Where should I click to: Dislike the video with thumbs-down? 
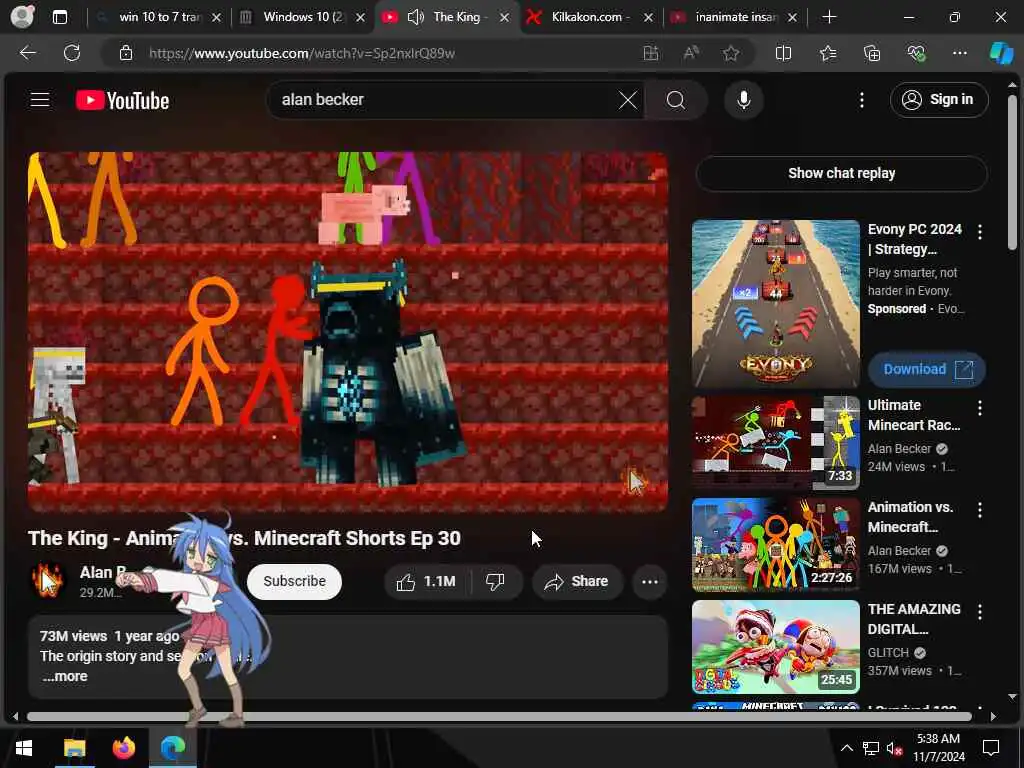[496, 581]
